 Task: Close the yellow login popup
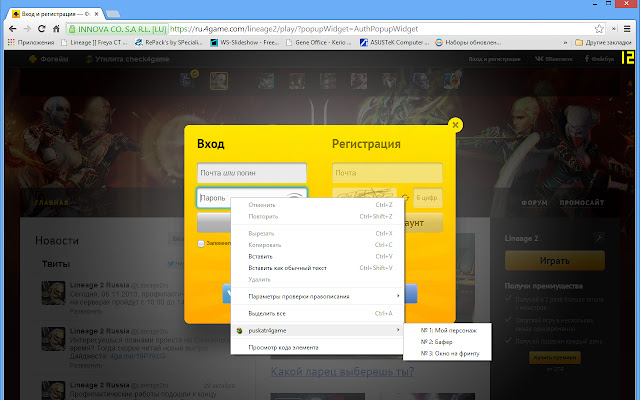point(456,125)
